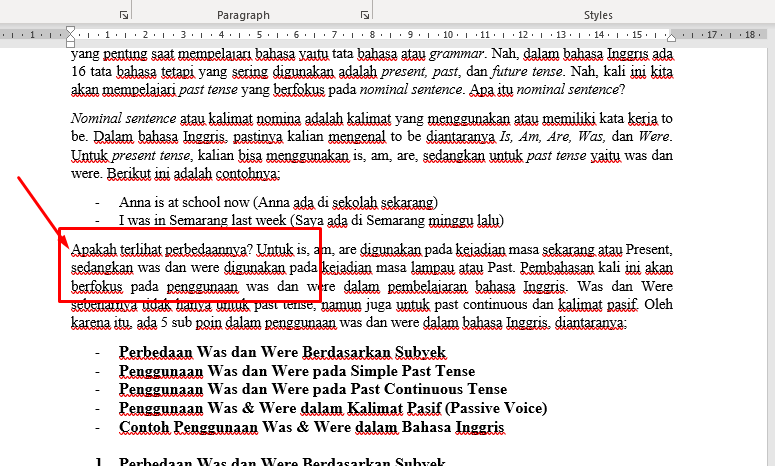This screenshot has height=466, width=775.
Task: Click bulleted item "Perbedaan Was dan Were Berdasarkan Subyek"
Action: (x=282, y=353)
